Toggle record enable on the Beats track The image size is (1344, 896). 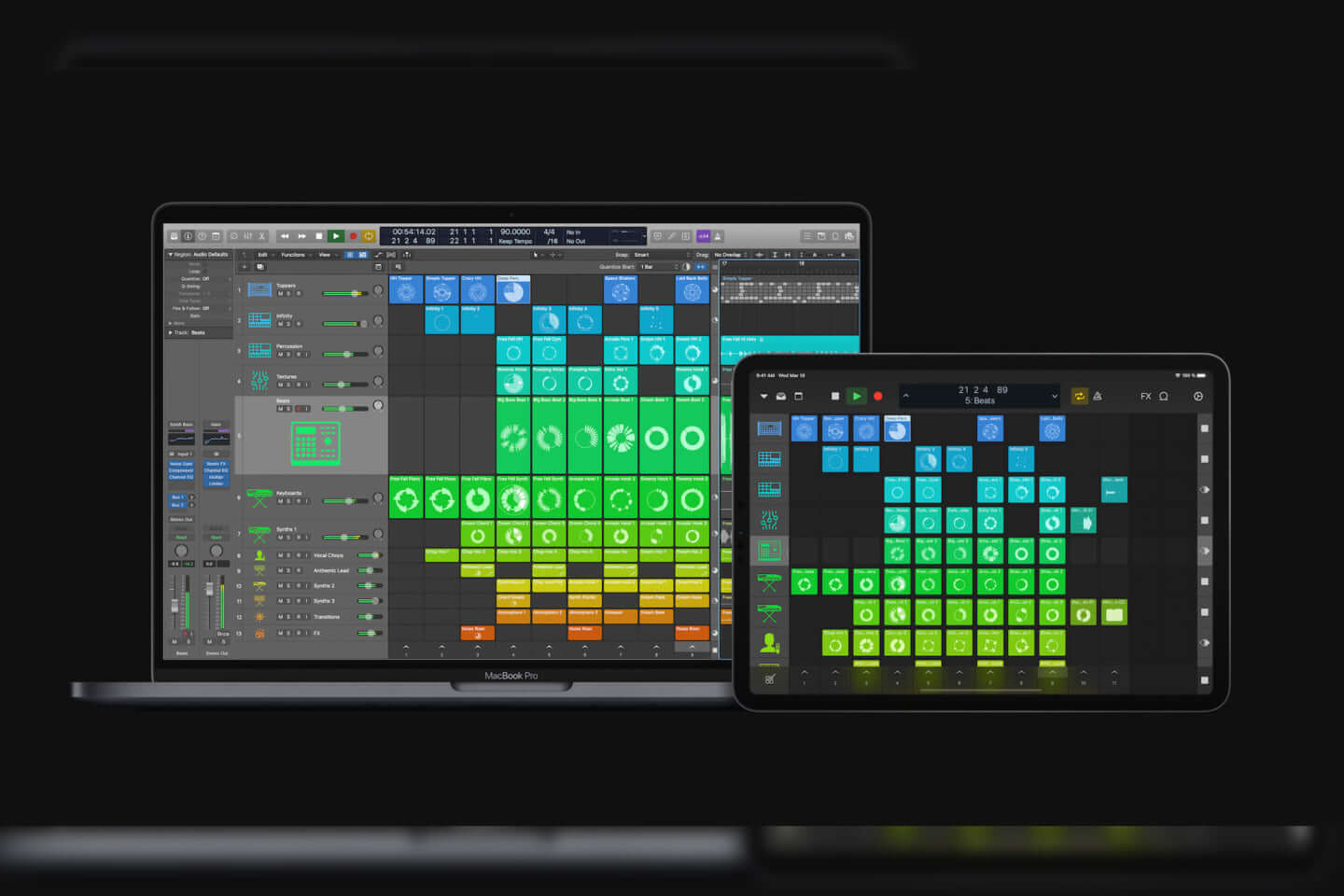tap(299, 409)
